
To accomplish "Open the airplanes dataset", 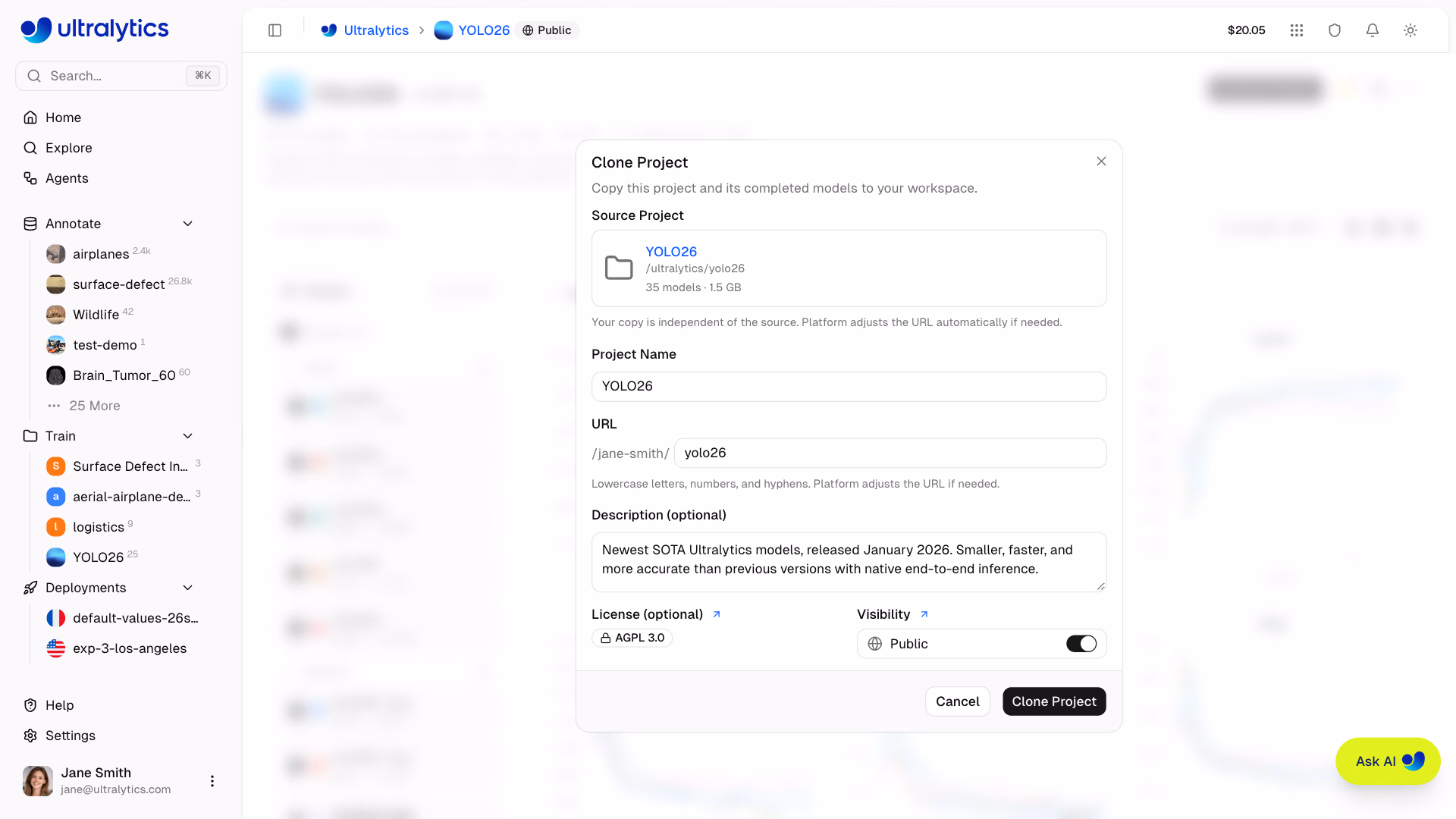I will click(101, 254).
